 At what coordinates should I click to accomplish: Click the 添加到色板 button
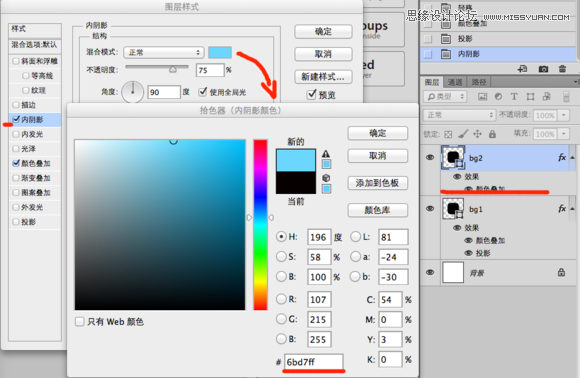[378, 183]
